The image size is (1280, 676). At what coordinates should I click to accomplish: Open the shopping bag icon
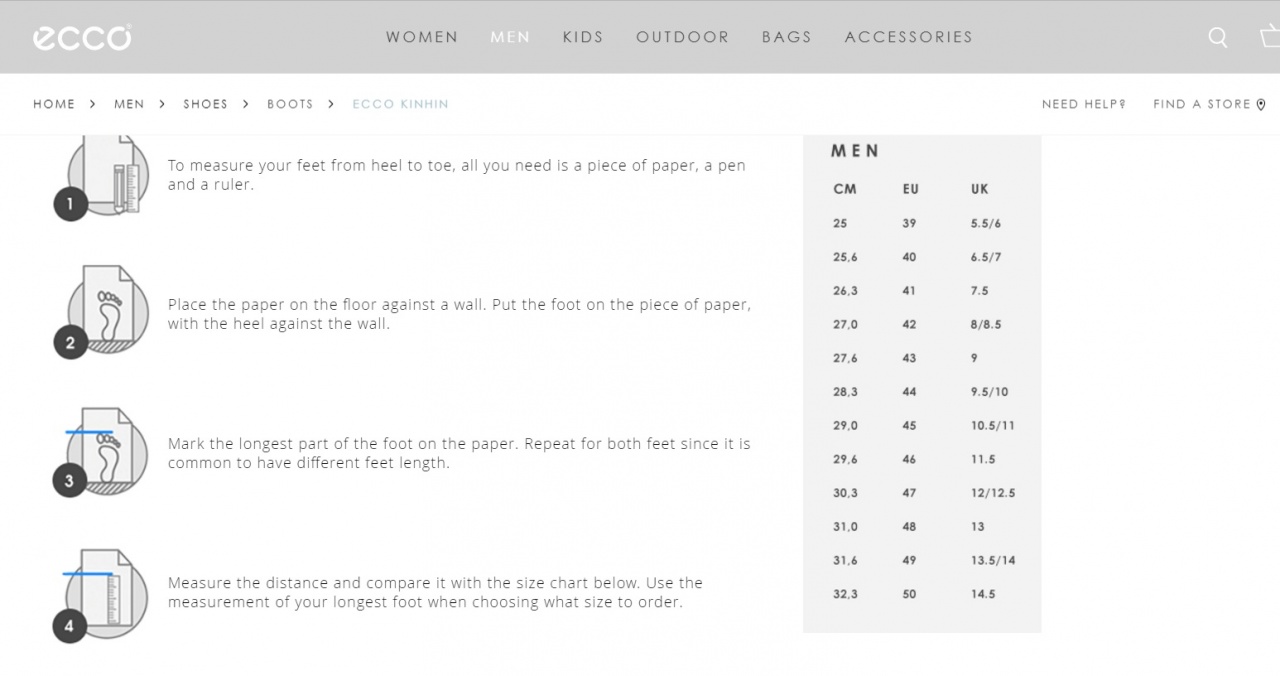pos(1269,37)
